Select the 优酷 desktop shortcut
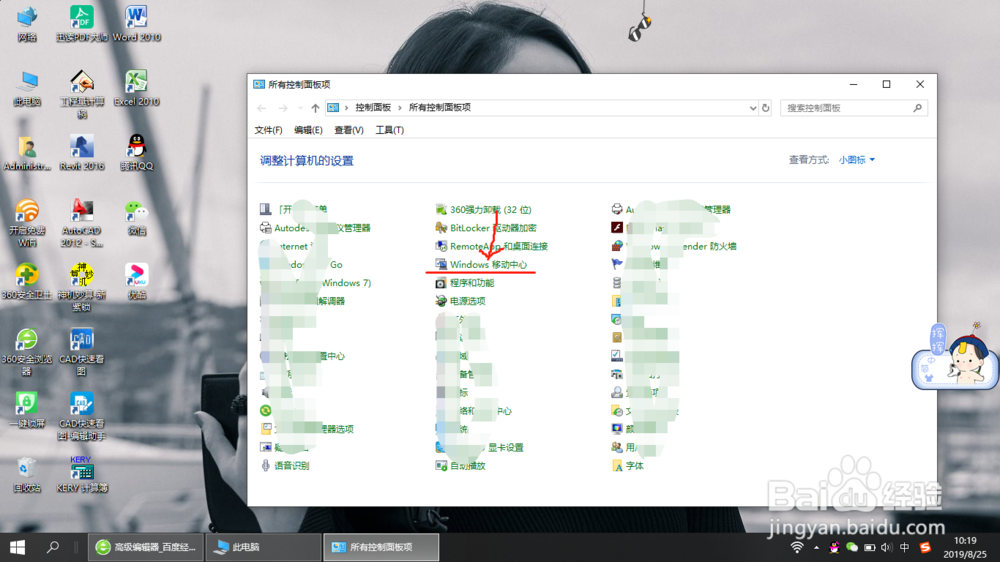This screenshot has width=1000, height=562. 136,281
